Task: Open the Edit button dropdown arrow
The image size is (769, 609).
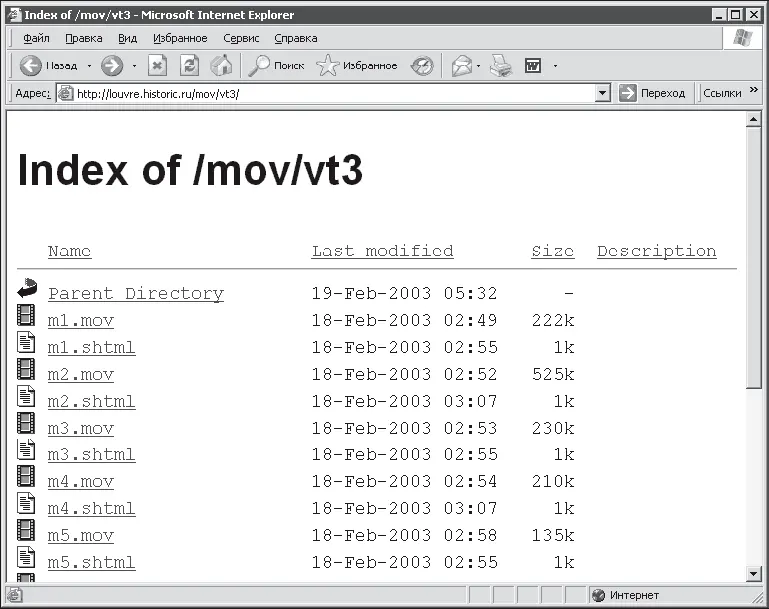Action: [555, 66]
